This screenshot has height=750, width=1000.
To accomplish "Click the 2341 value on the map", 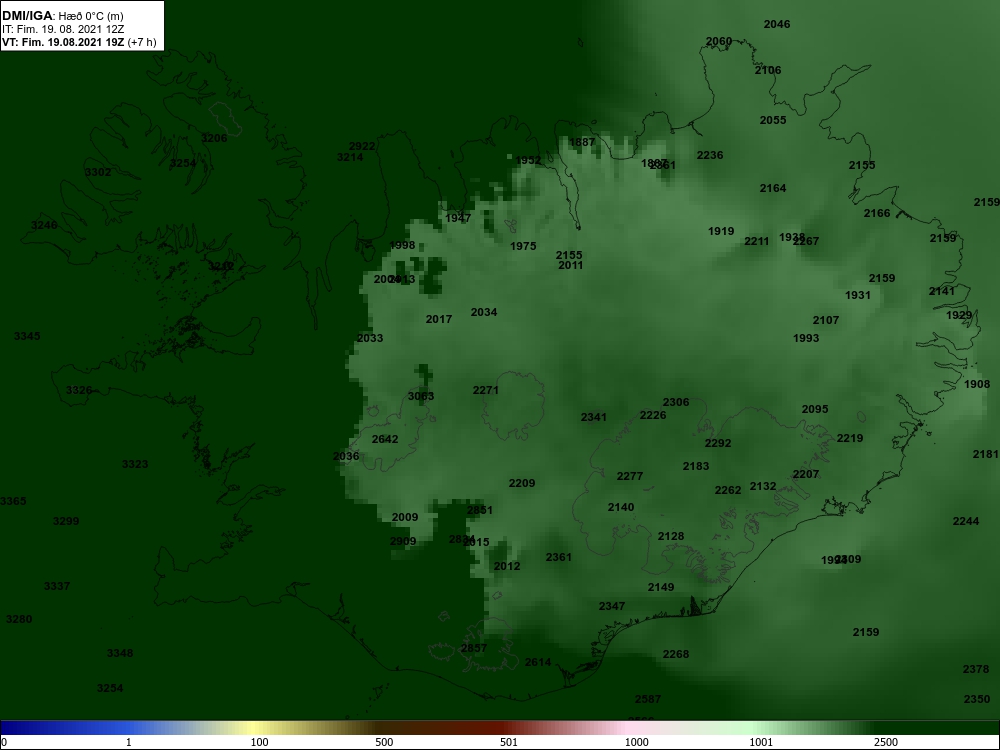I will (594, 417).
